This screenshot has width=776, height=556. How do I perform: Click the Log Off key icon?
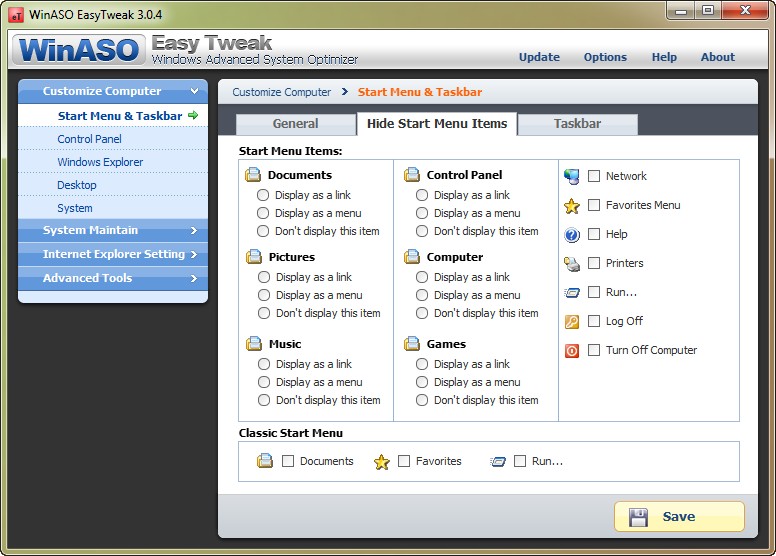[572, 322]
